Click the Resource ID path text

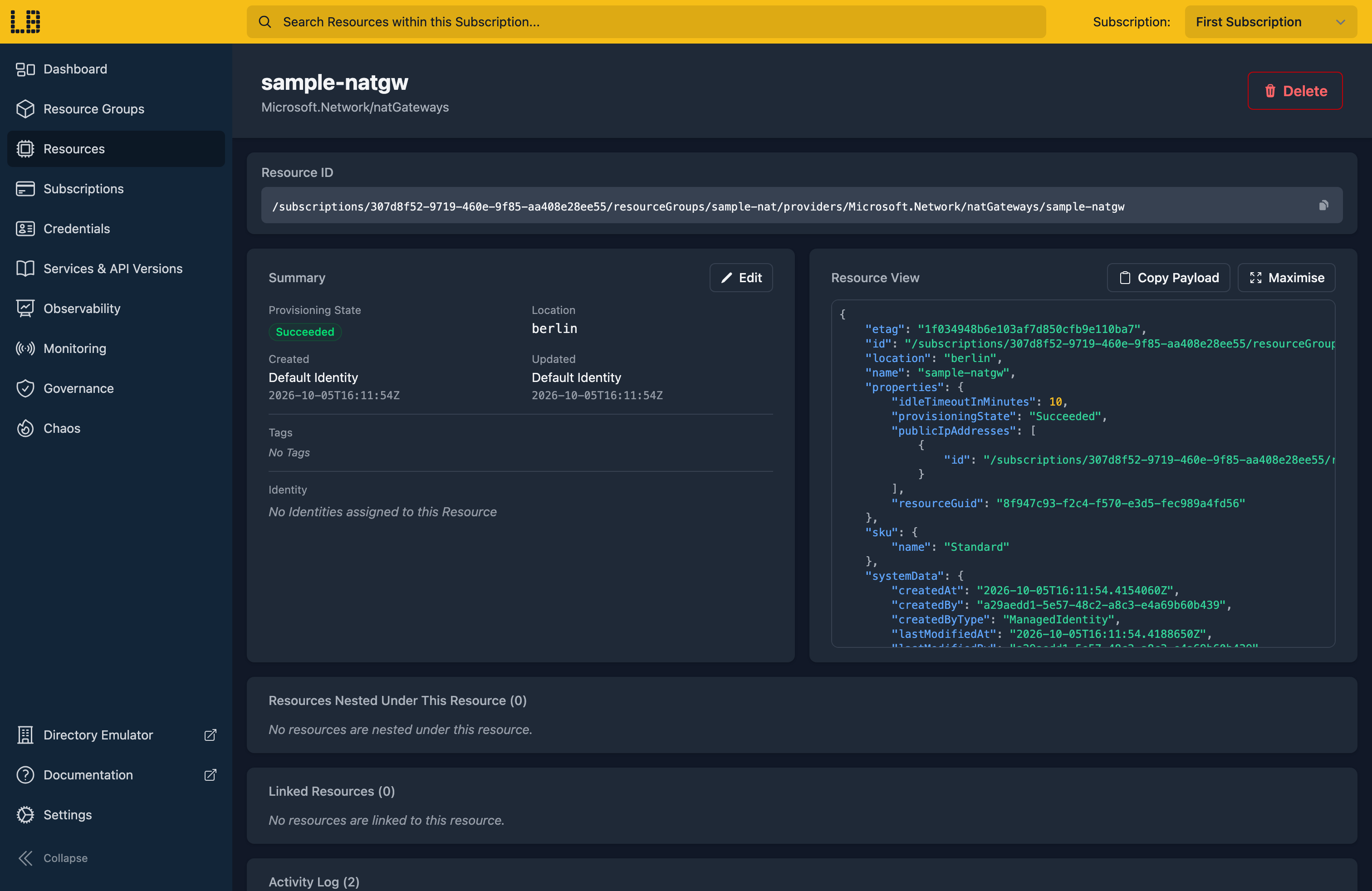pos(698,206)
